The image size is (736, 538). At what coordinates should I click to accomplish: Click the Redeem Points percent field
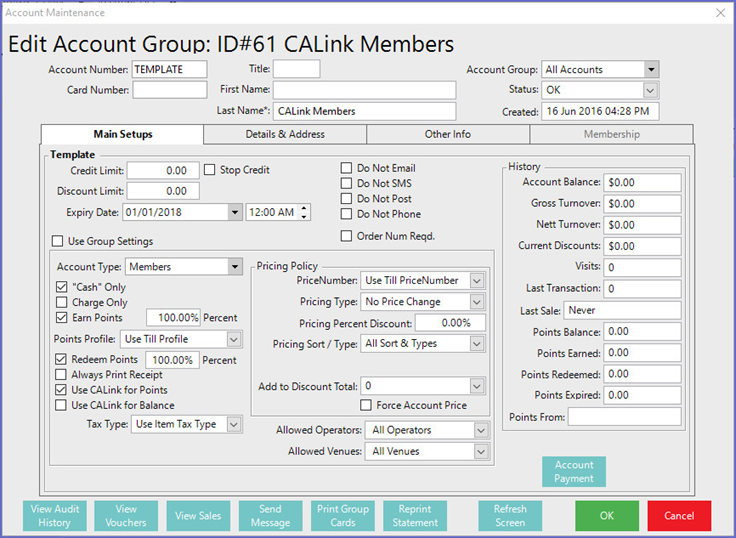(x=172, y=360)
